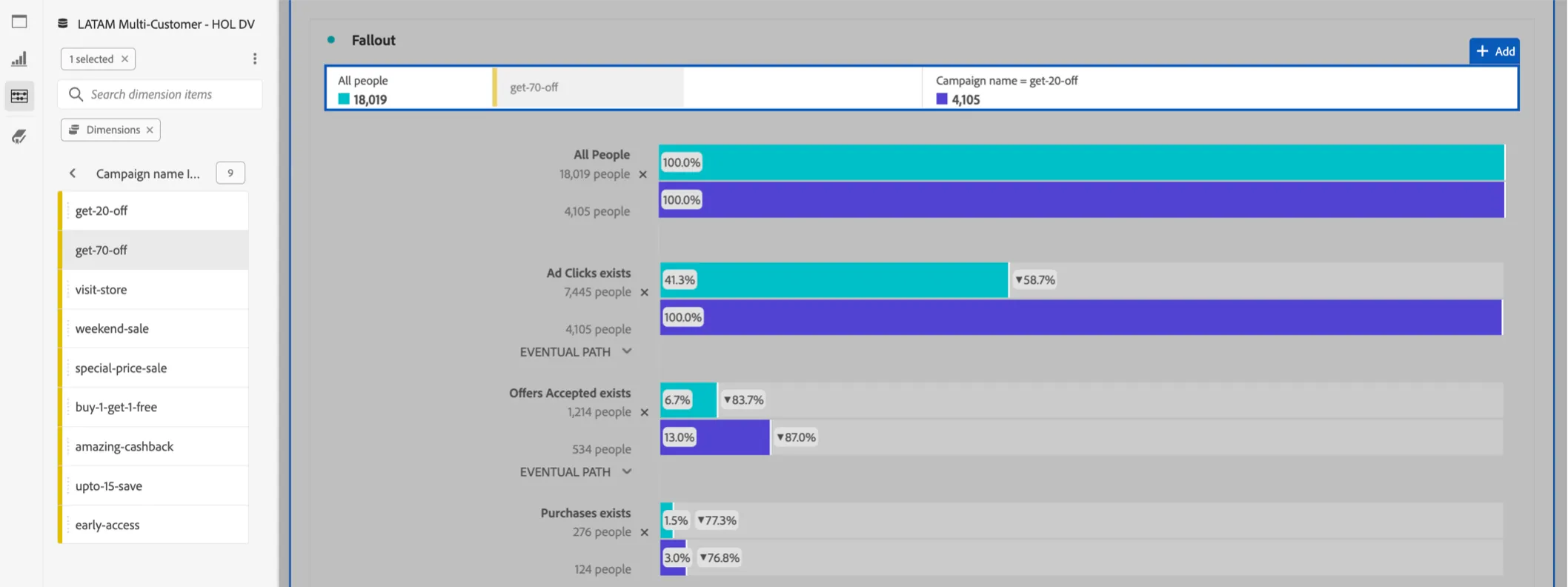Click the get-20-off purple color swatch
The width and height of the screenshot is (1568, 587).
942,99
